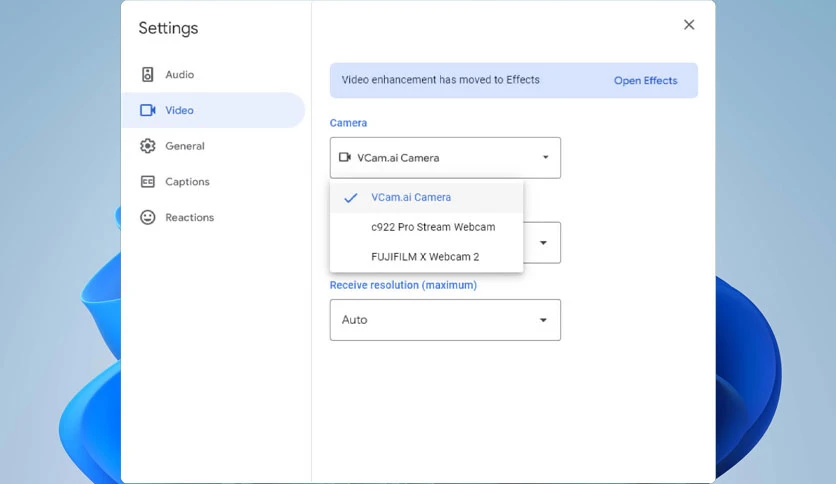Expand the Camera dropdown arrow
Image resolution: width=836 pixels, height=484 pixels.
(x=545, y=157)
